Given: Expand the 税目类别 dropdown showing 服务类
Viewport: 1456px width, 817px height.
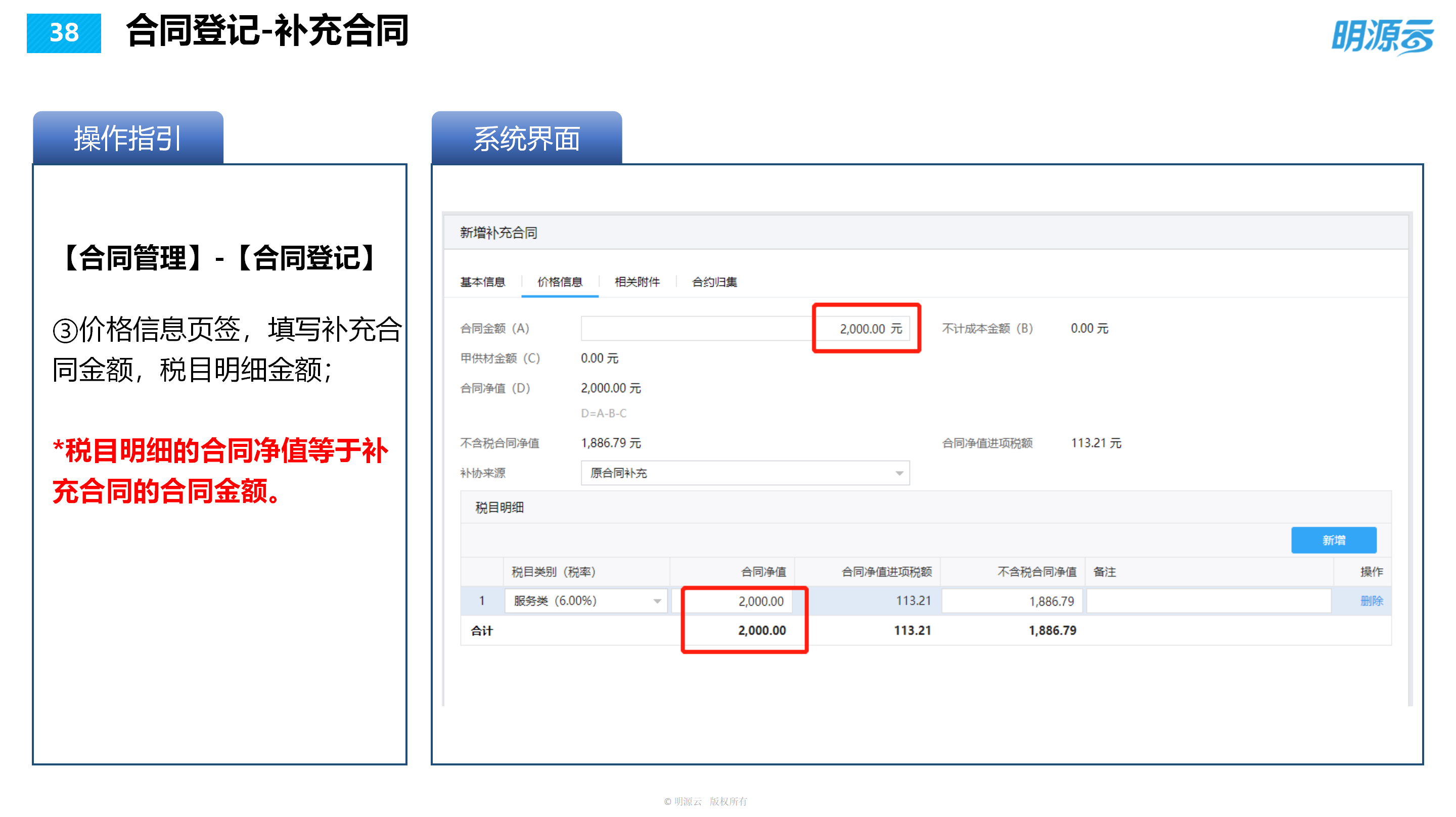Looking at the screenshot, I should pyautogui.click(x=585, y=601).
